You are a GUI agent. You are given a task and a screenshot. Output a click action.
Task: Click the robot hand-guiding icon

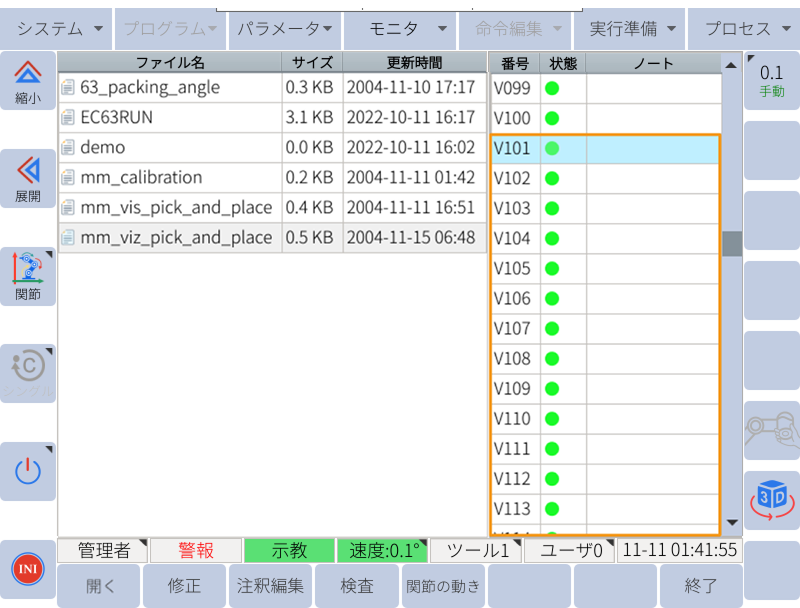coord(772,430)
